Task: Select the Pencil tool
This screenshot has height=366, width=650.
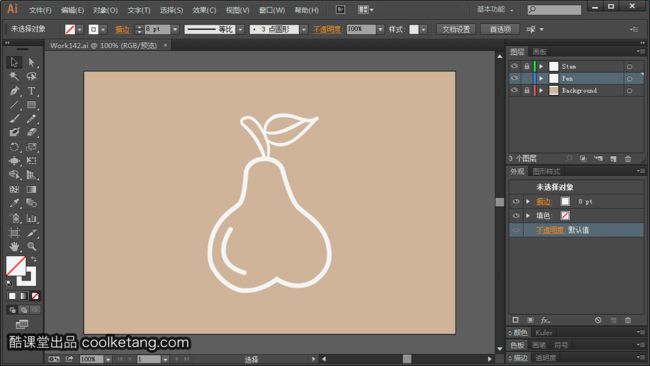Action: (x=32, y=119)
